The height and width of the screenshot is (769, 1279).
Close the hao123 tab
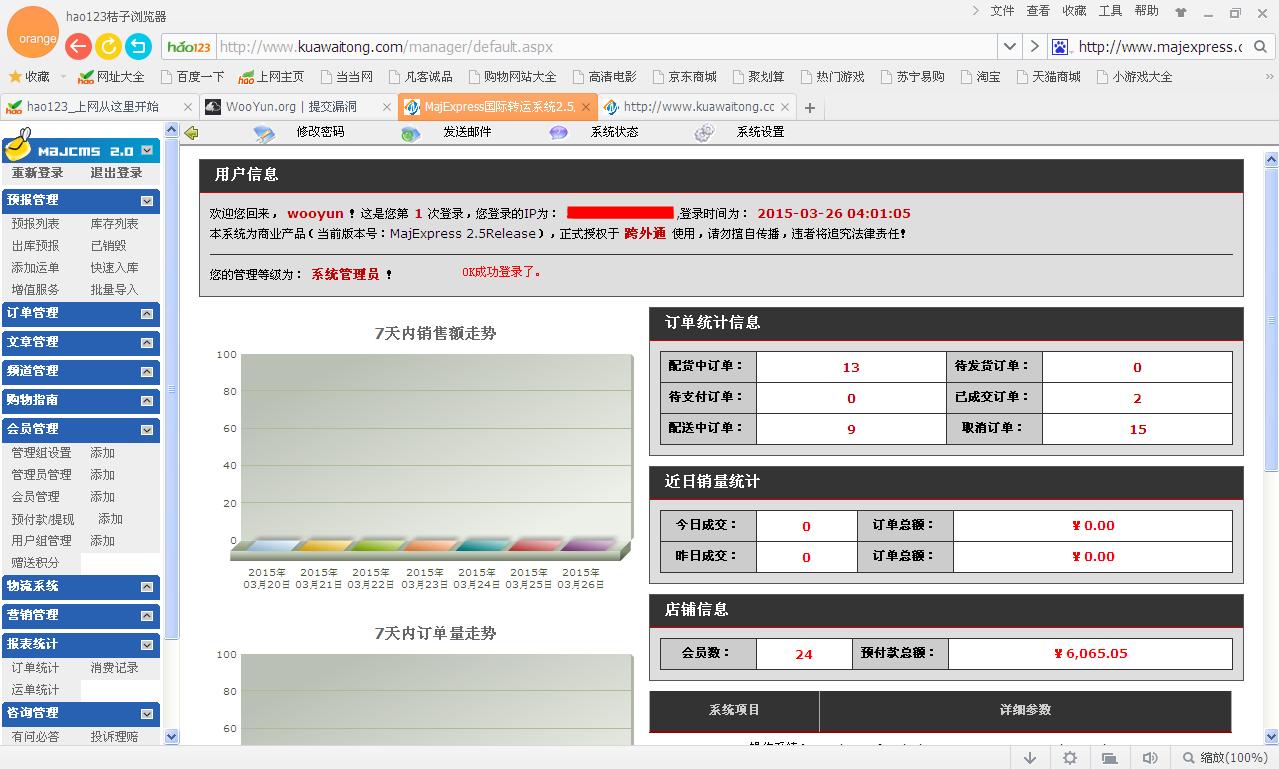[x=188, y=107]
